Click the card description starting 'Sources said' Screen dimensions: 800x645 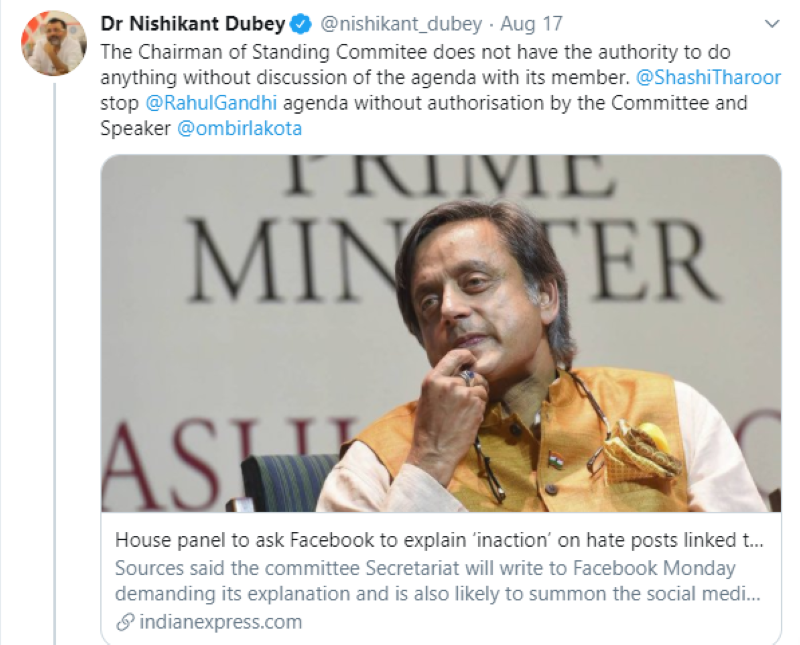pos(438,580)
